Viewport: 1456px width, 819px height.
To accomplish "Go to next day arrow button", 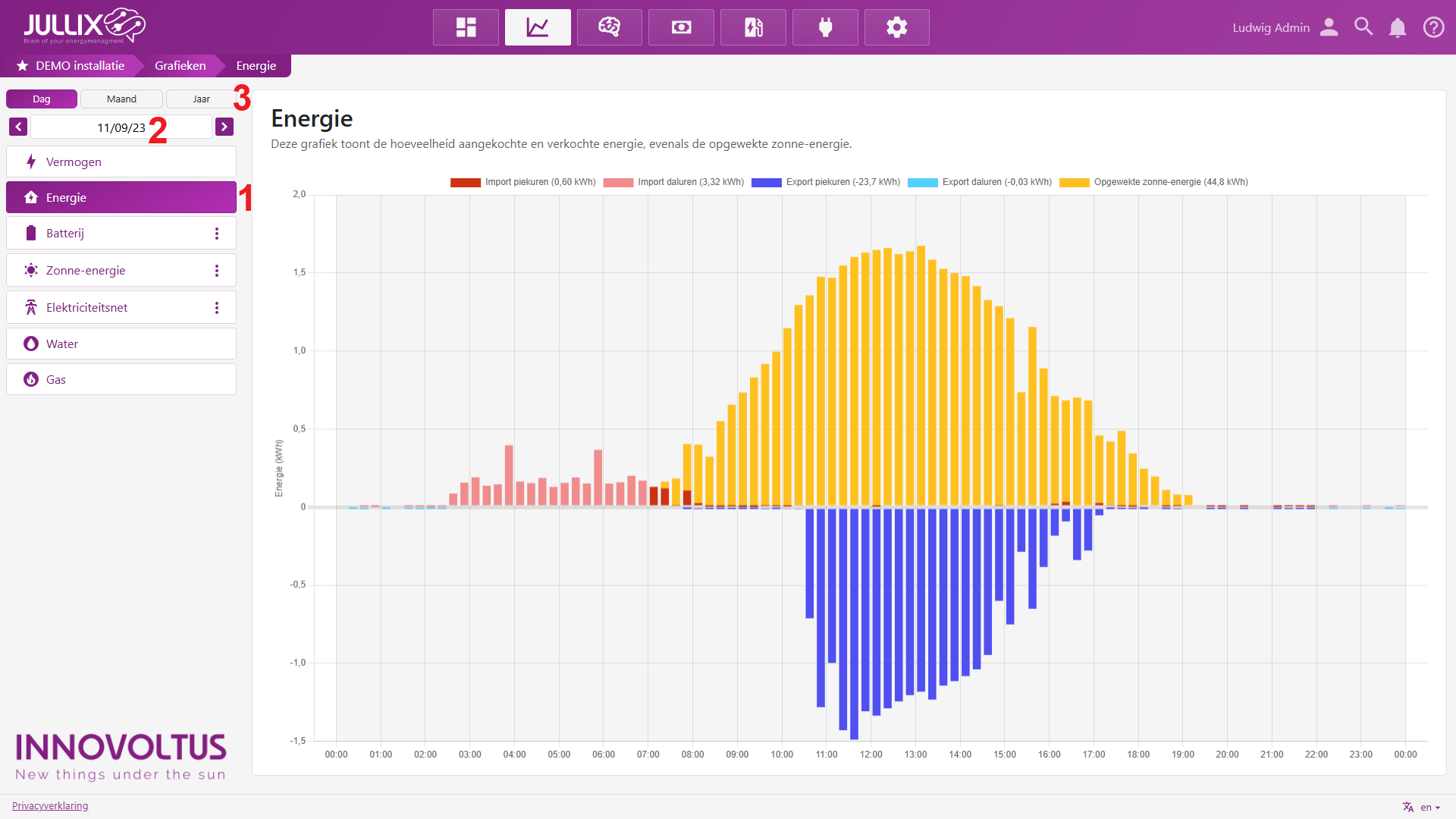I will point(224,127).
